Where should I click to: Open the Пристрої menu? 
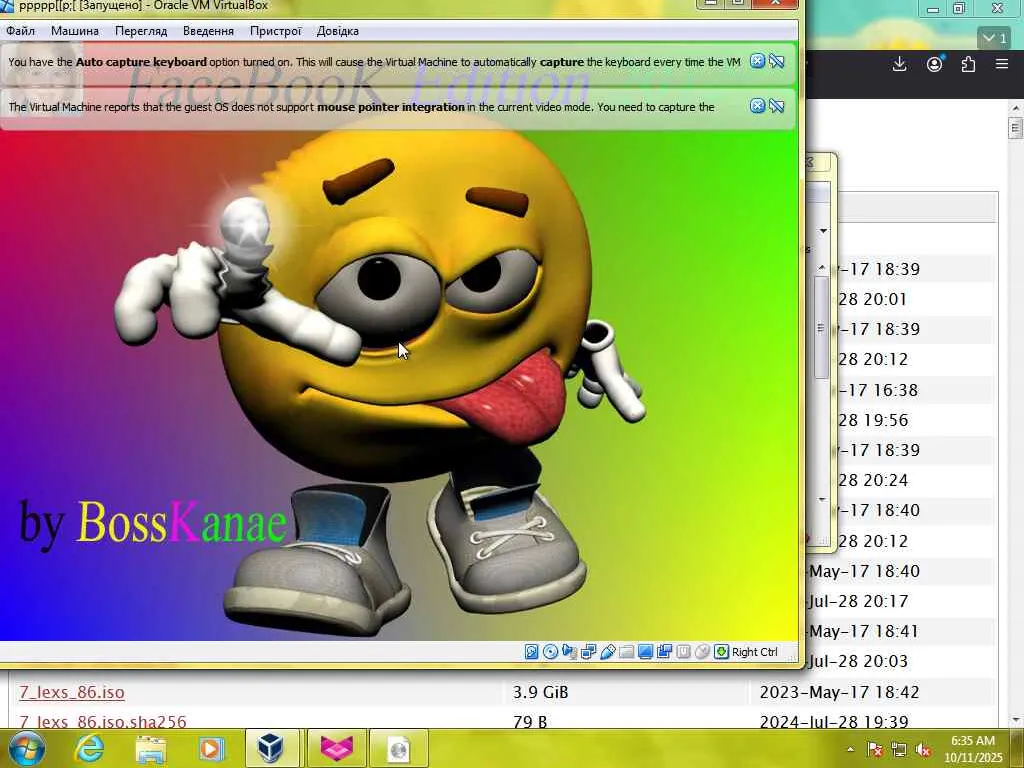click(276, 31)
